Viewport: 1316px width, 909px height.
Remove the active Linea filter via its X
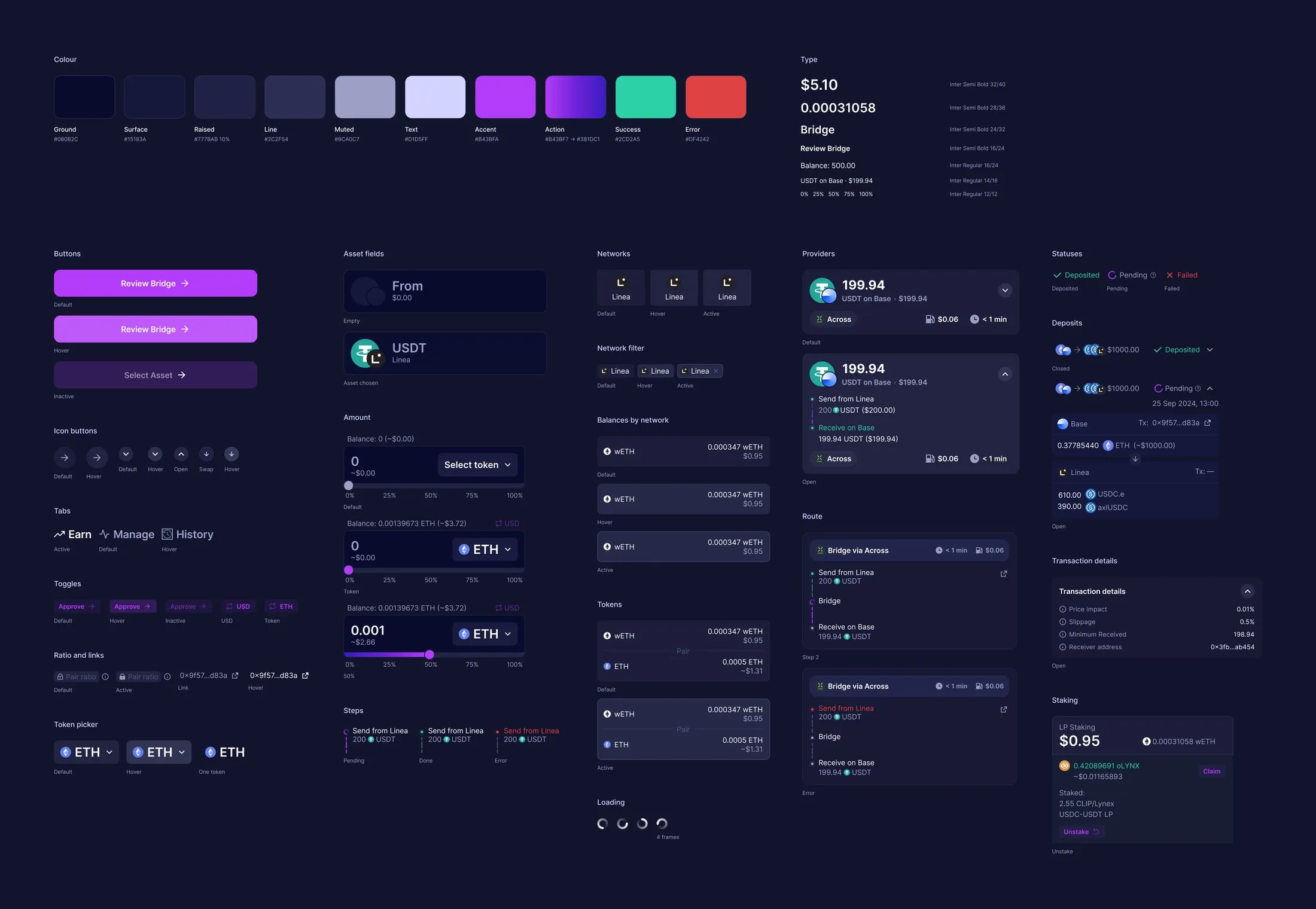coord(716,371)
